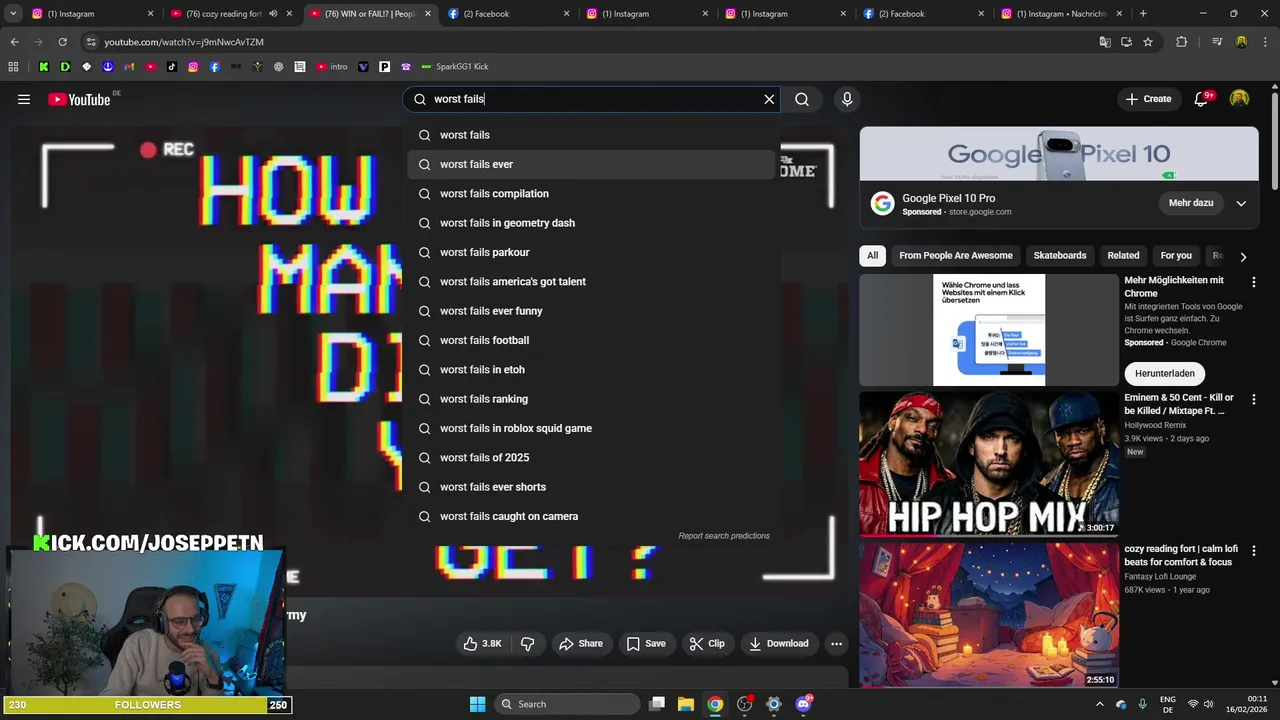Open the 'SparkGG1 Kick' bookmark

pos(455,67)
